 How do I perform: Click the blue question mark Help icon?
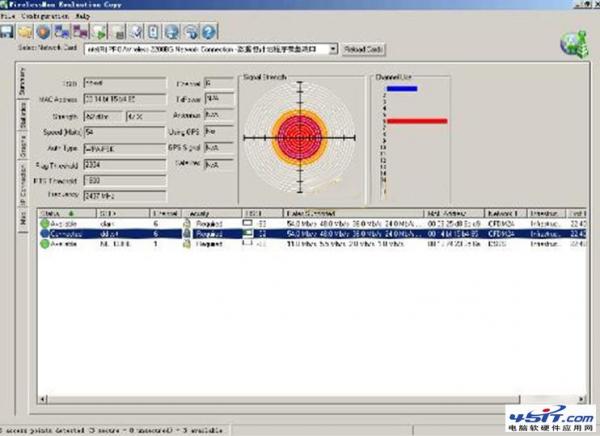click(x=209, y=32)
